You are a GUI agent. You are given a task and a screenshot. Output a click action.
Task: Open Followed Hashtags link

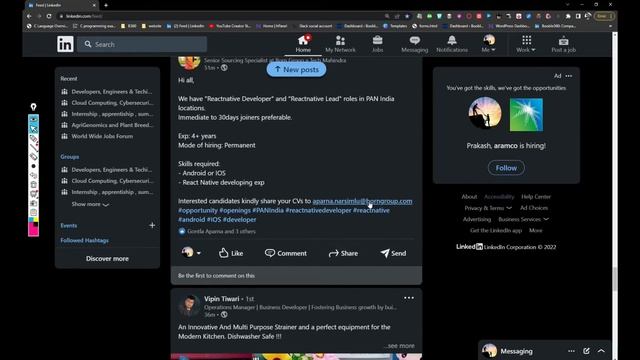pyautogui.click(x=84, y=240)
